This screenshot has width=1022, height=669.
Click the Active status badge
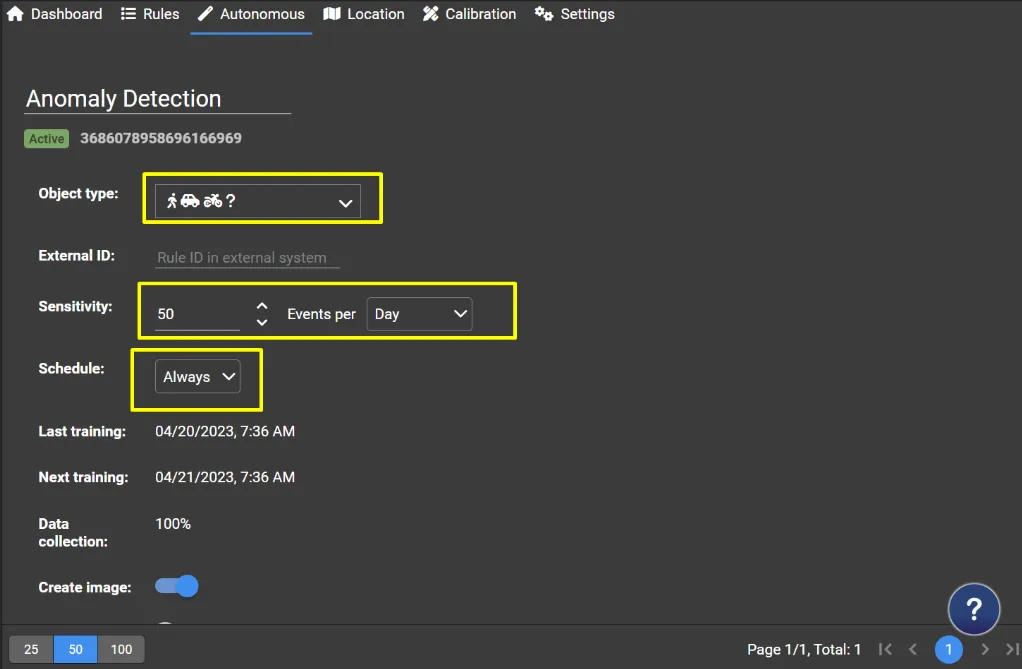coord(46,138)
